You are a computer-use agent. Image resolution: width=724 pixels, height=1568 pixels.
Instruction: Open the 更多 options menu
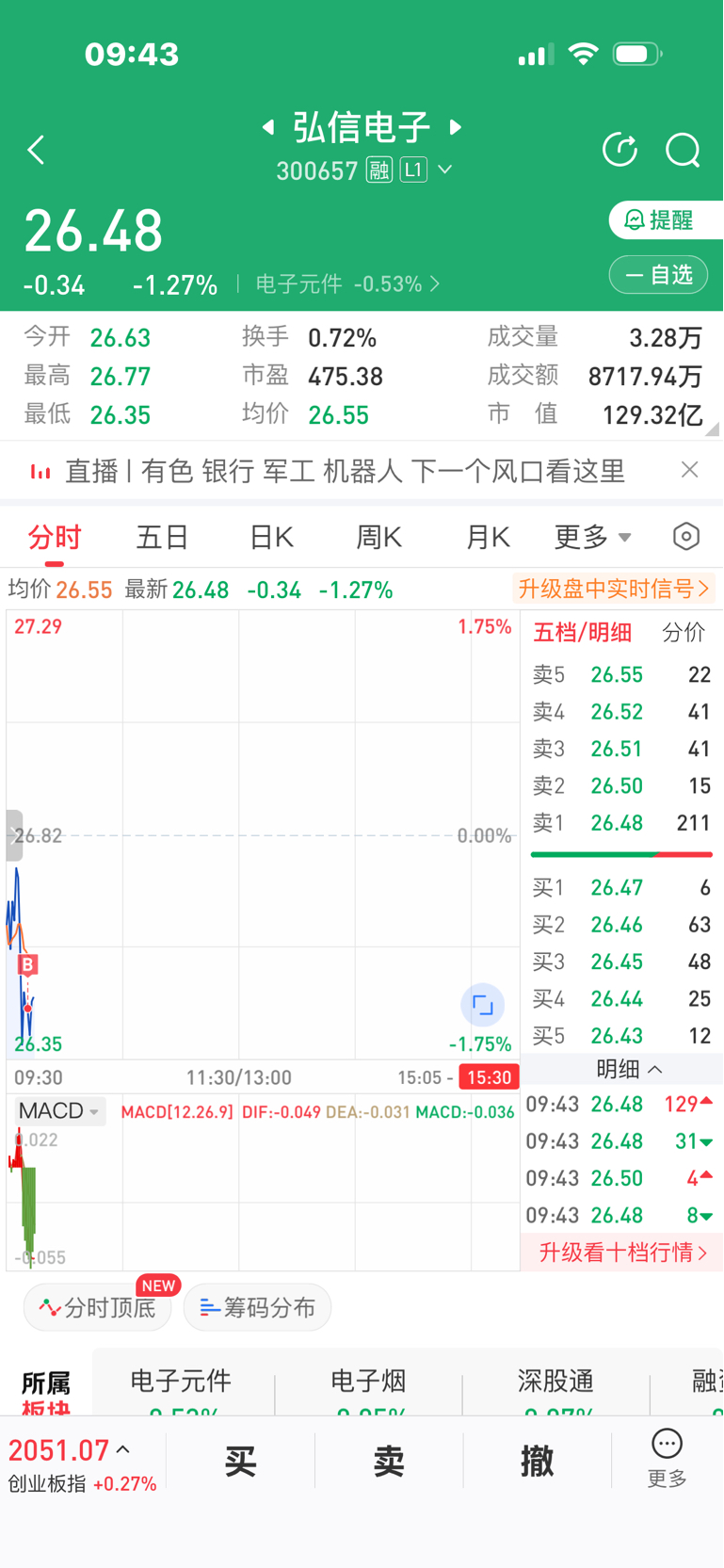pos(667,1459)
